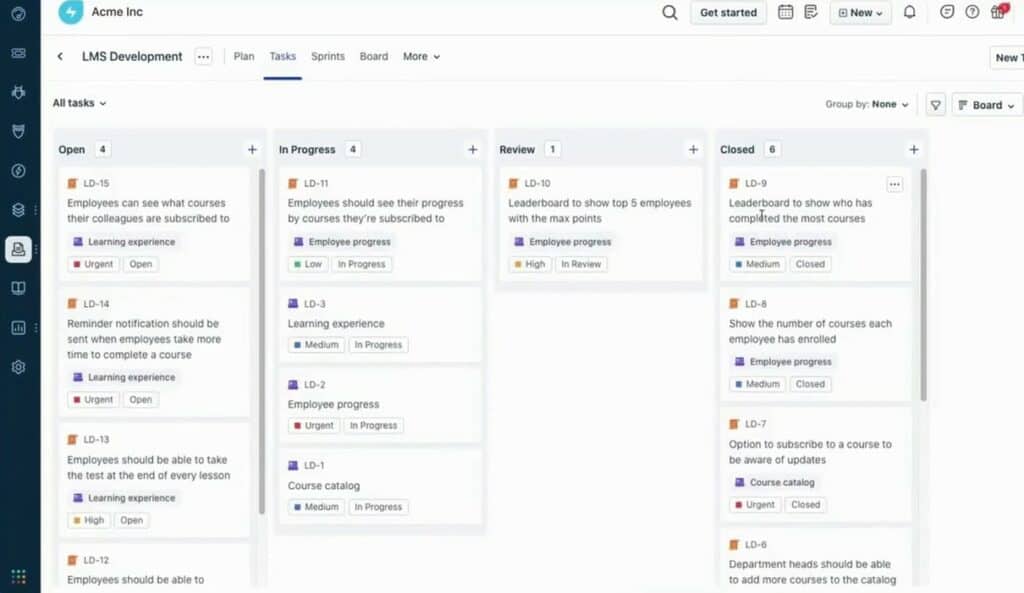Image resolution: width=1024 pixels, height=593 pixels.
Task: Switch to the Sprints tab
Action: click(x=328, y=57)
